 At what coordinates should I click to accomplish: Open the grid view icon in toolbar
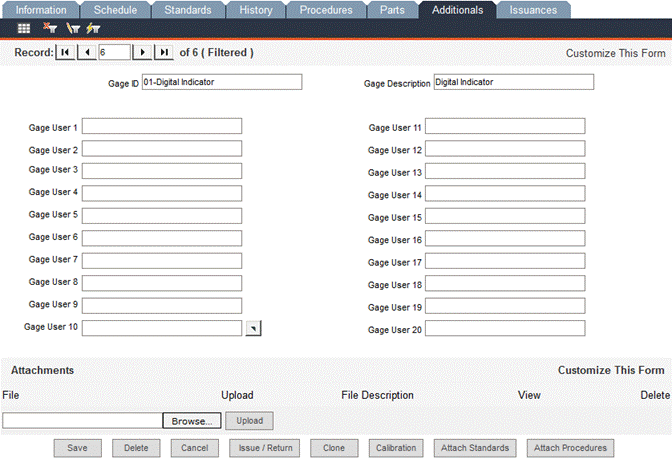pos(24,29)
